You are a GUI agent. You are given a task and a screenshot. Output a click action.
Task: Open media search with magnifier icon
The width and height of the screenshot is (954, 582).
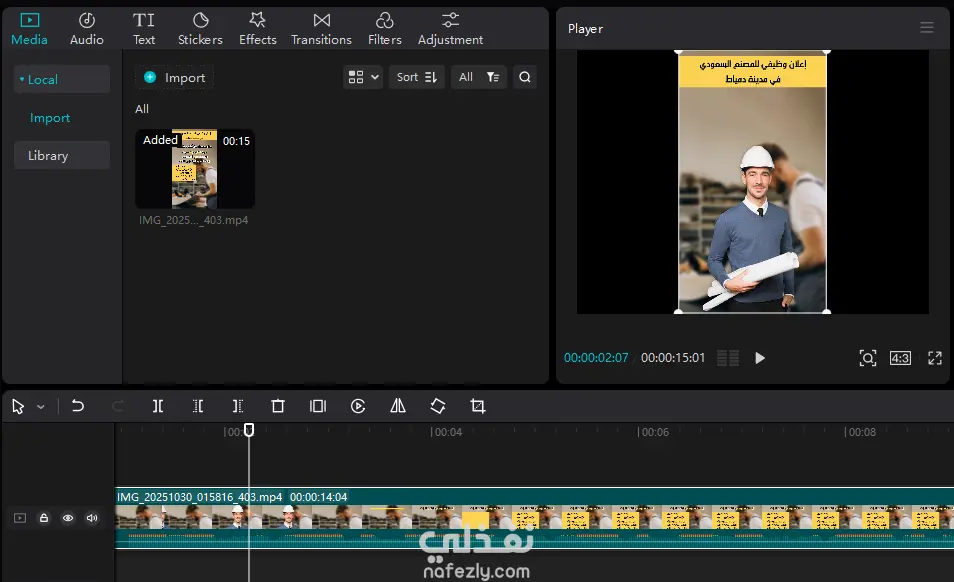tap(525, 77)
